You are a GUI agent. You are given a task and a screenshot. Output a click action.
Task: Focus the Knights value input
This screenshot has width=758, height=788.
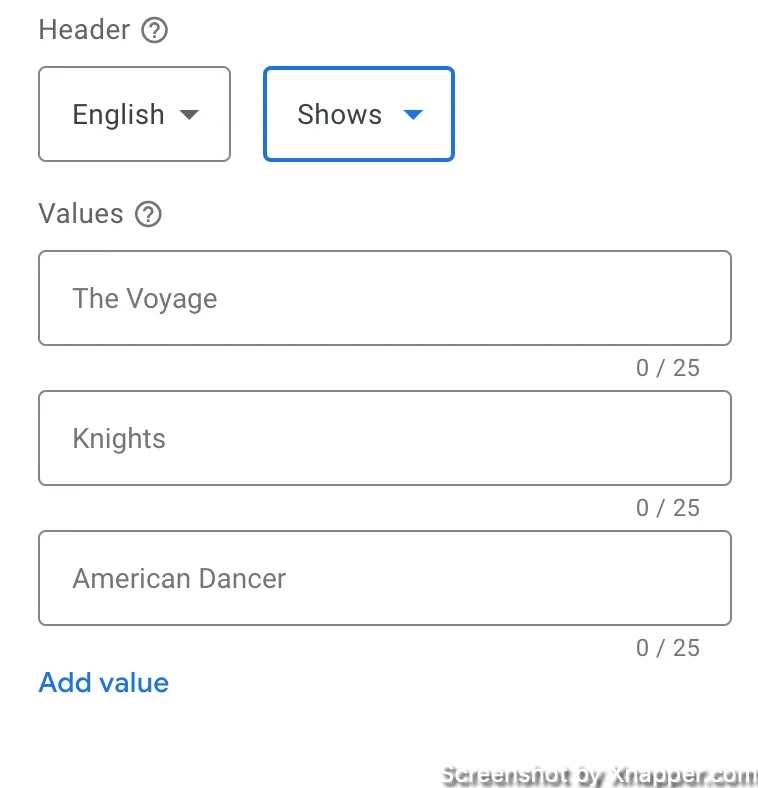[x=385, y=438]
